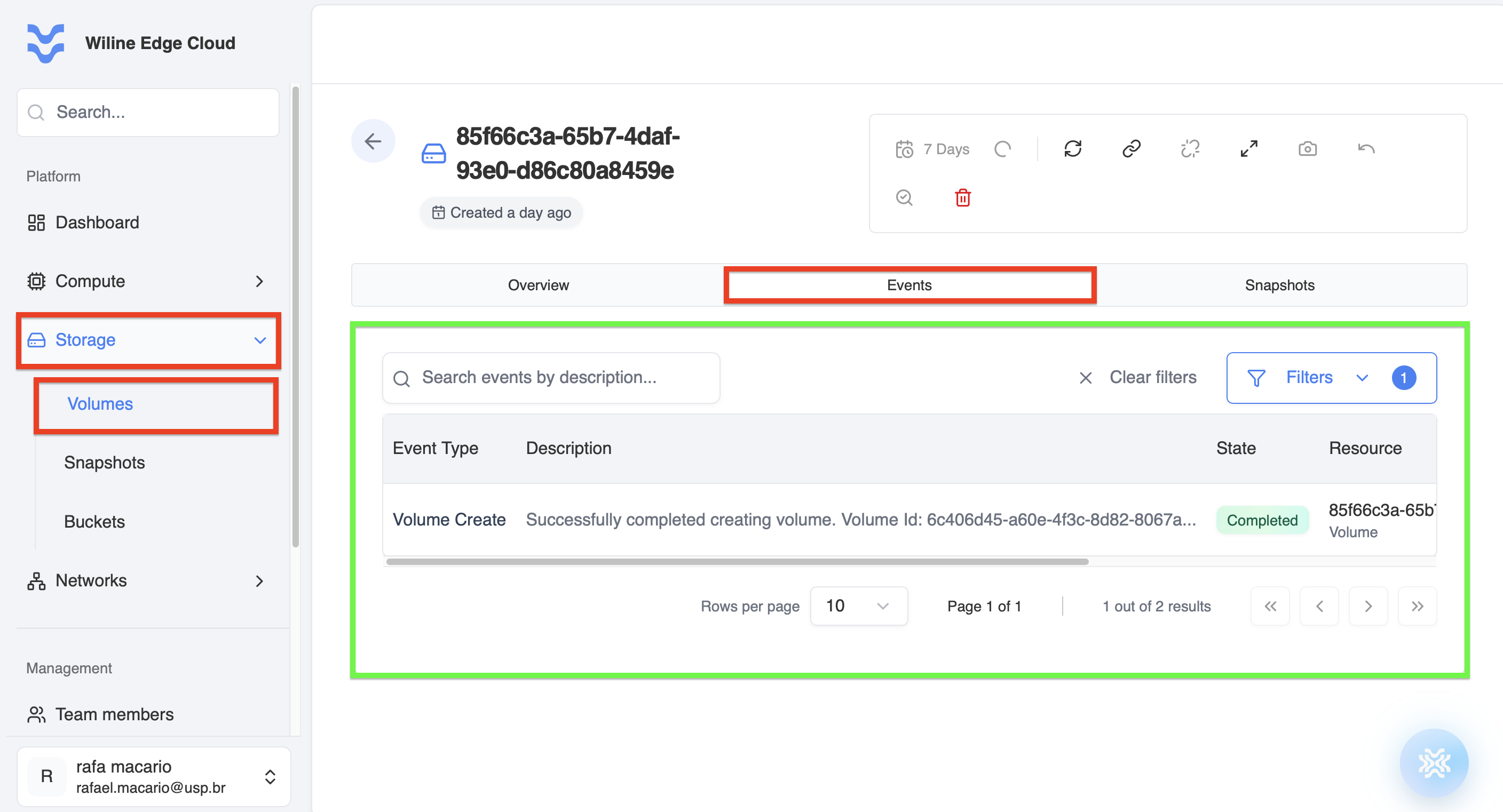Click the Successfully completed creating volume description
Image resolution: width=1503 pixels, height=812 pixels.
[x=860, y=520]
